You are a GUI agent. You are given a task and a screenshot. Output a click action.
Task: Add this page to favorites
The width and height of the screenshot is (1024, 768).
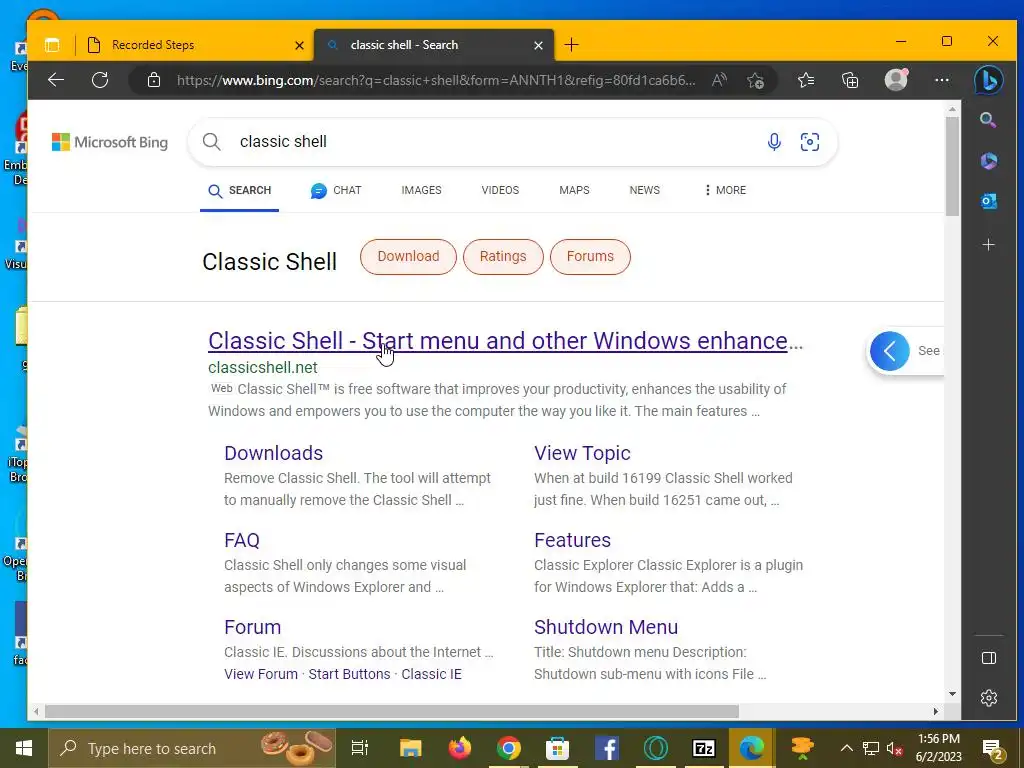756,80
